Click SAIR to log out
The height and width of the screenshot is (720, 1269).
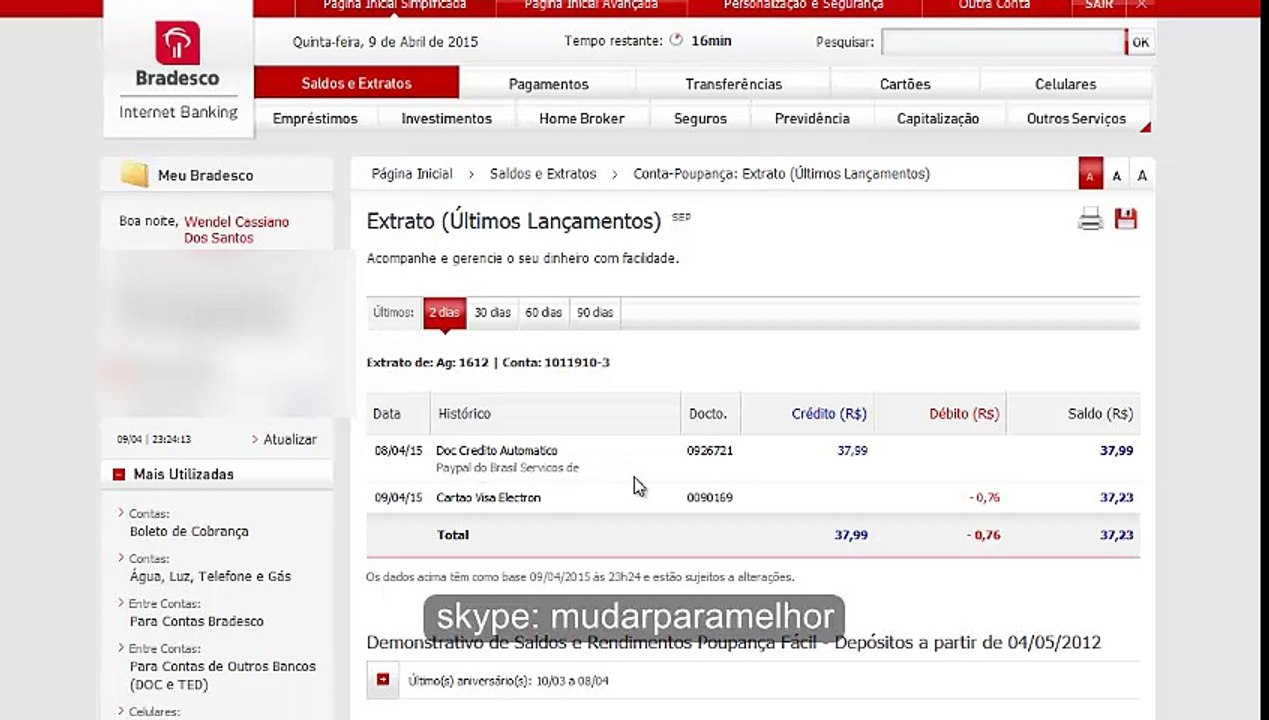pyautogui.click(x=1099, y=5)
